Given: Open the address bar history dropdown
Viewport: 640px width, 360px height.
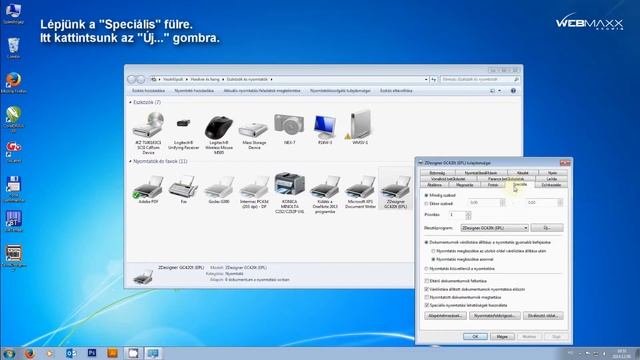Looking at the screenshot, I should (x=426, y=79).
